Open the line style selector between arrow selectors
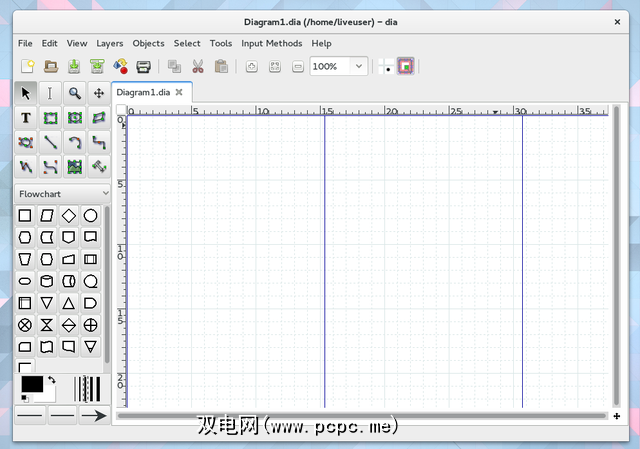 [62, 416]
